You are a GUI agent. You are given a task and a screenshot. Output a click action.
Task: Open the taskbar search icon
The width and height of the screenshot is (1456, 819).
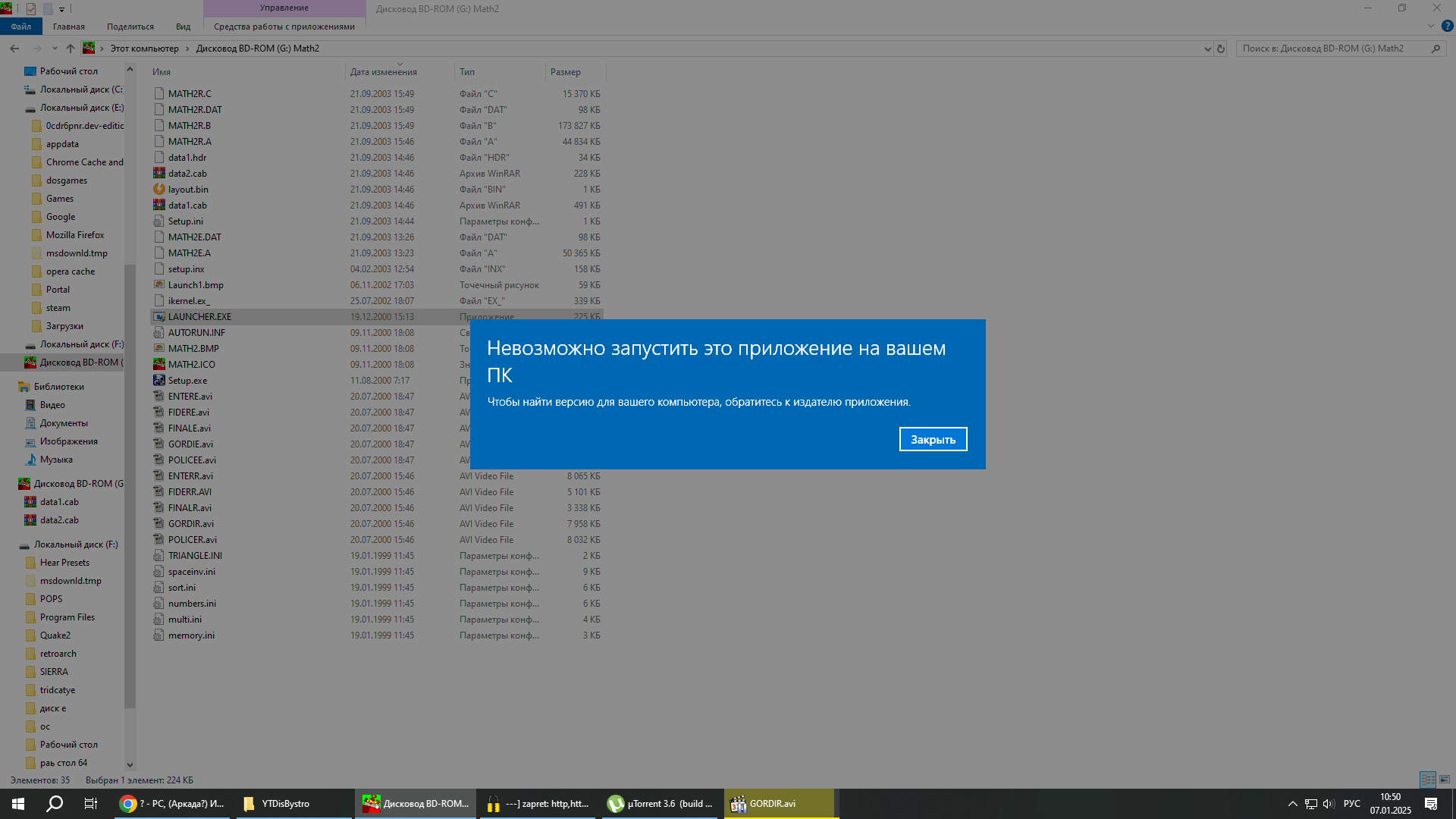coord(55,804)
